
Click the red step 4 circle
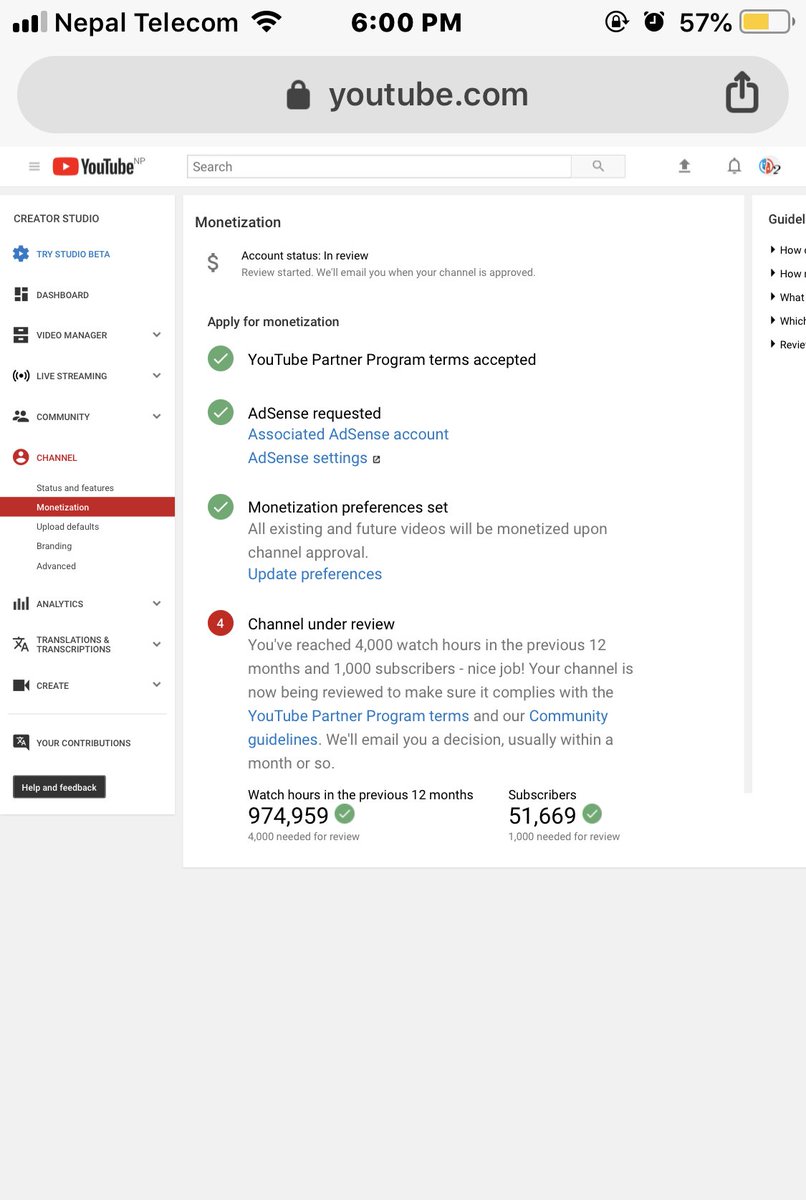coord(221,623)
